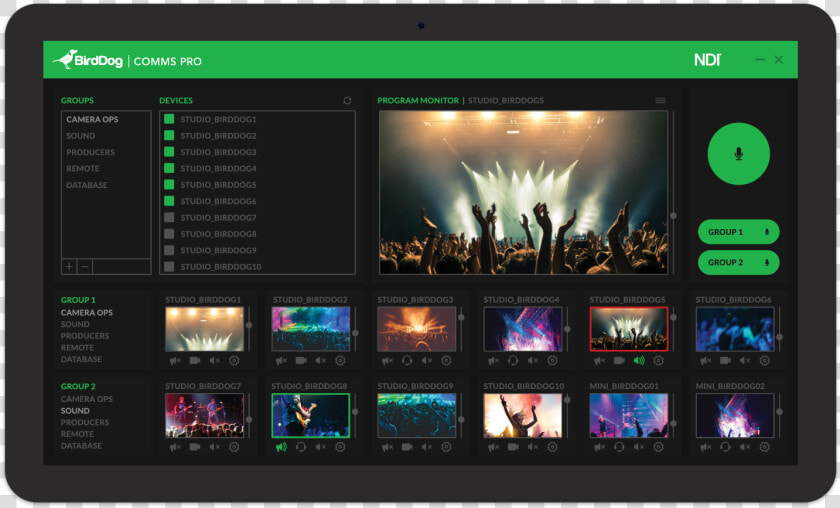Image resolution: width=840 pixels, height=508 pixels.
Task: Talk to GROUP 1 button
Action: click(x=738, y=232)
